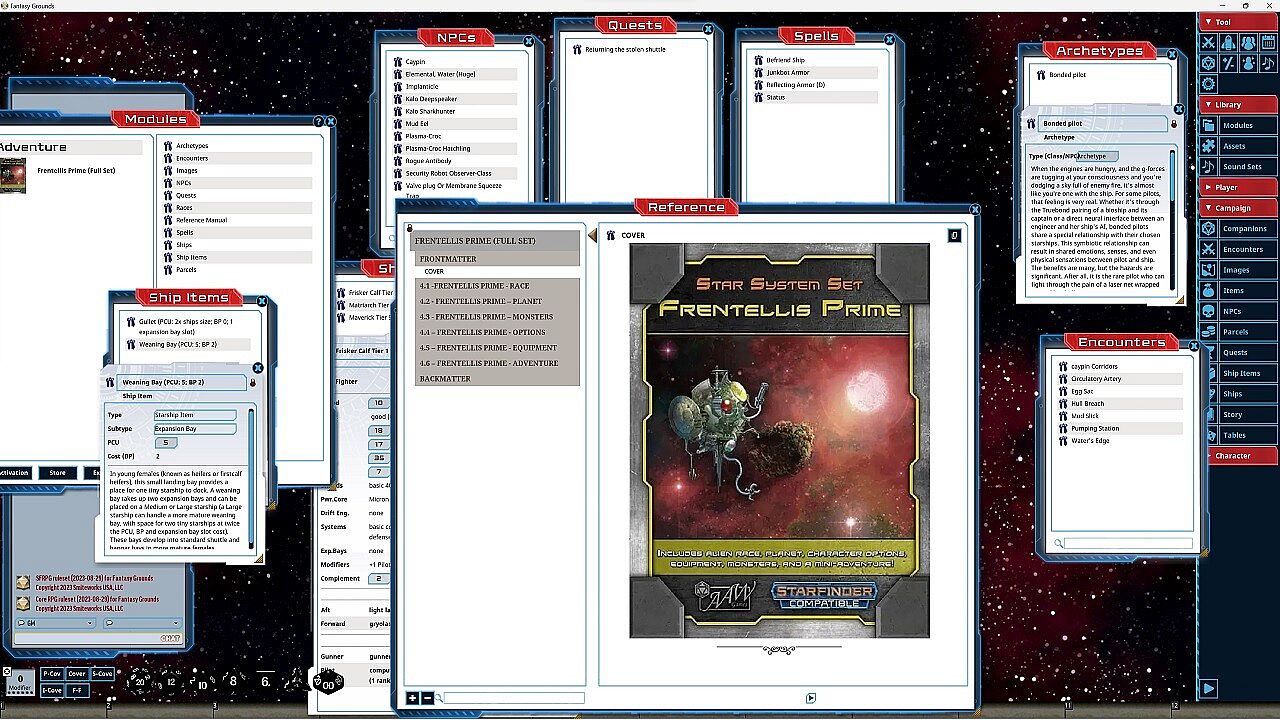The image size is (1280, 720).
Task: Toggle the lock on the Bonded pilot record
Action: coord(1174,123)
